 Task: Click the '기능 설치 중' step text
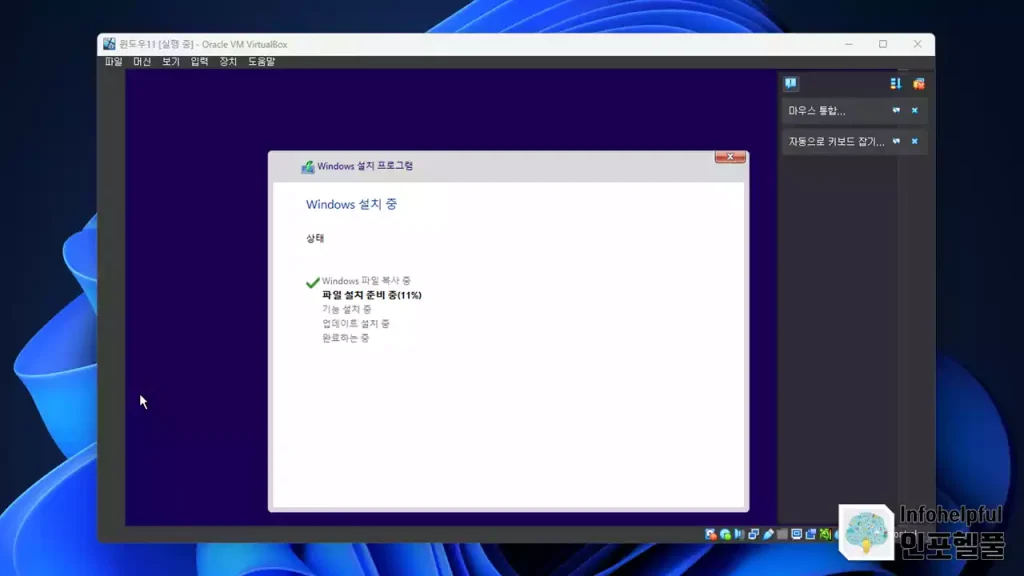pos(347,309)
